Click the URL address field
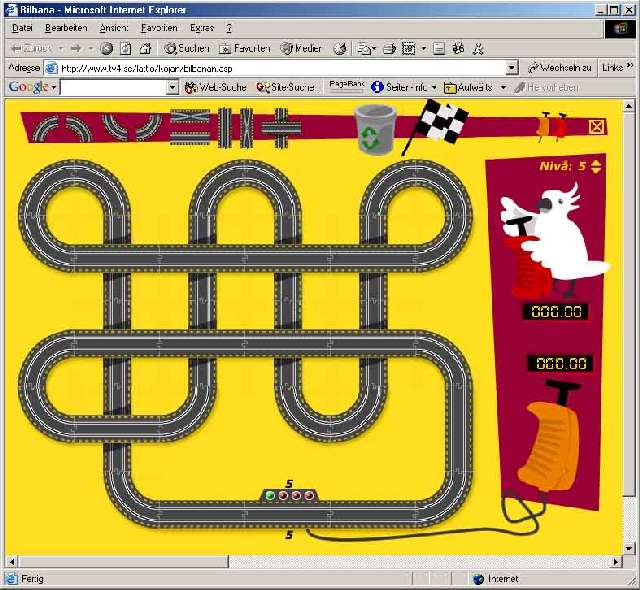This screenshot has height=590, width=640. coord(280,68)
